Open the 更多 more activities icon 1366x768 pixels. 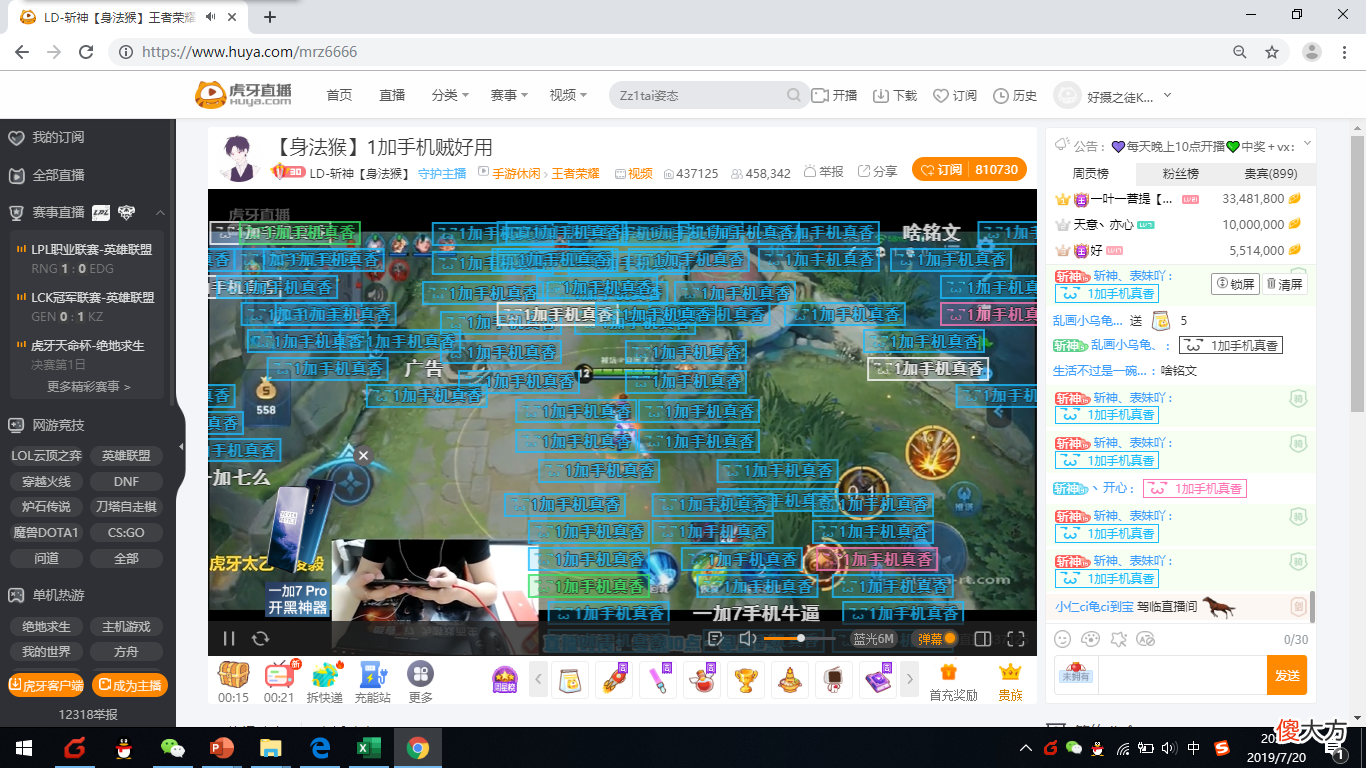(x=420, y=676)
